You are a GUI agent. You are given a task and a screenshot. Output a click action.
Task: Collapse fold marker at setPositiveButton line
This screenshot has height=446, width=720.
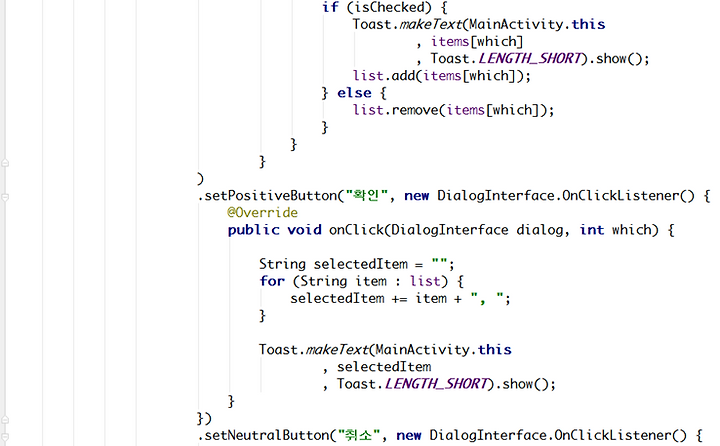coord(5,198)
